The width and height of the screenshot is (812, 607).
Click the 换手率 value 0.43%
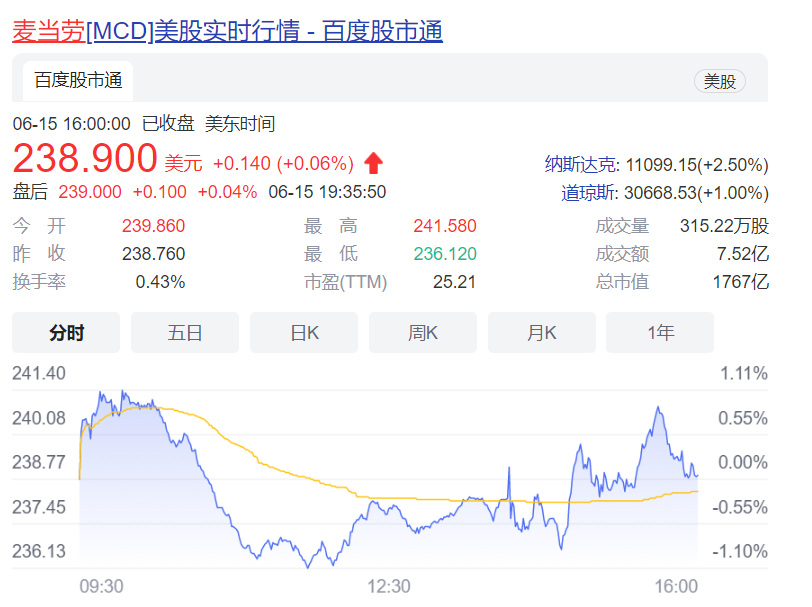pyautogui.click(x=160, y=282)
